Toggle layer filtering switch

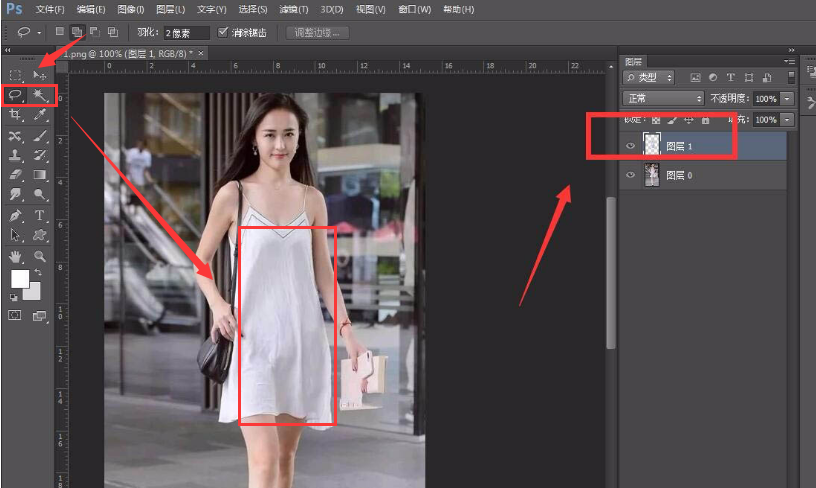[792, 78]
